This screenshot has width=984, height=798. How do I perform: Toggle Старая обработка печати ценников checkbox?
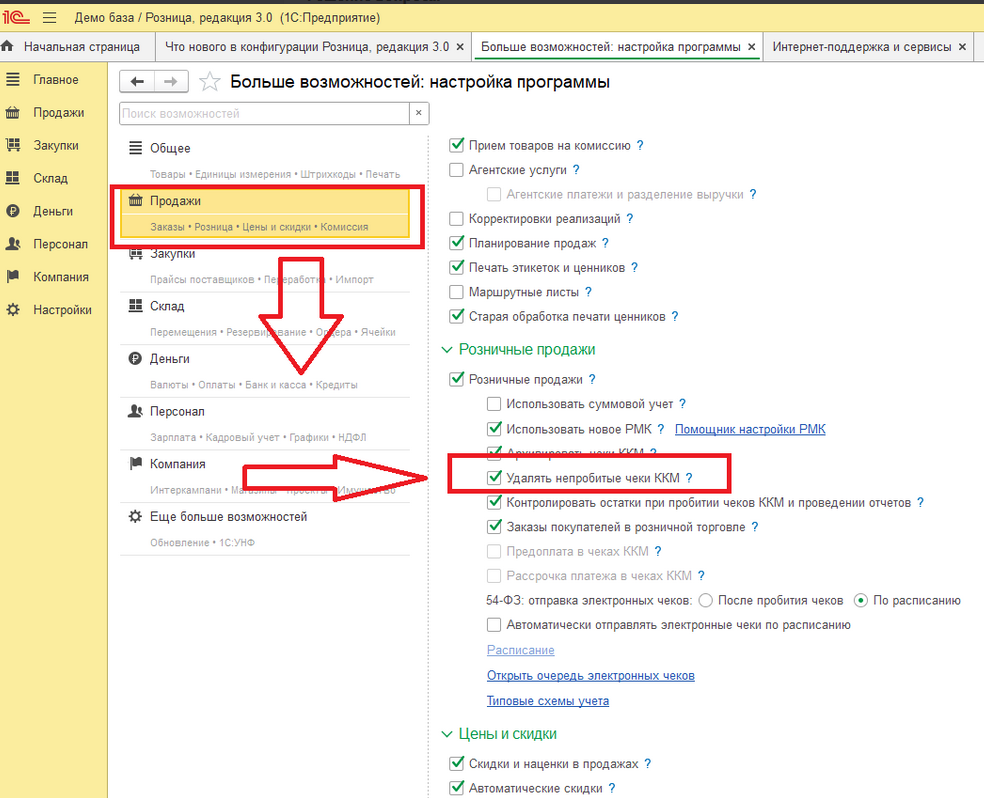click(456, 316)
